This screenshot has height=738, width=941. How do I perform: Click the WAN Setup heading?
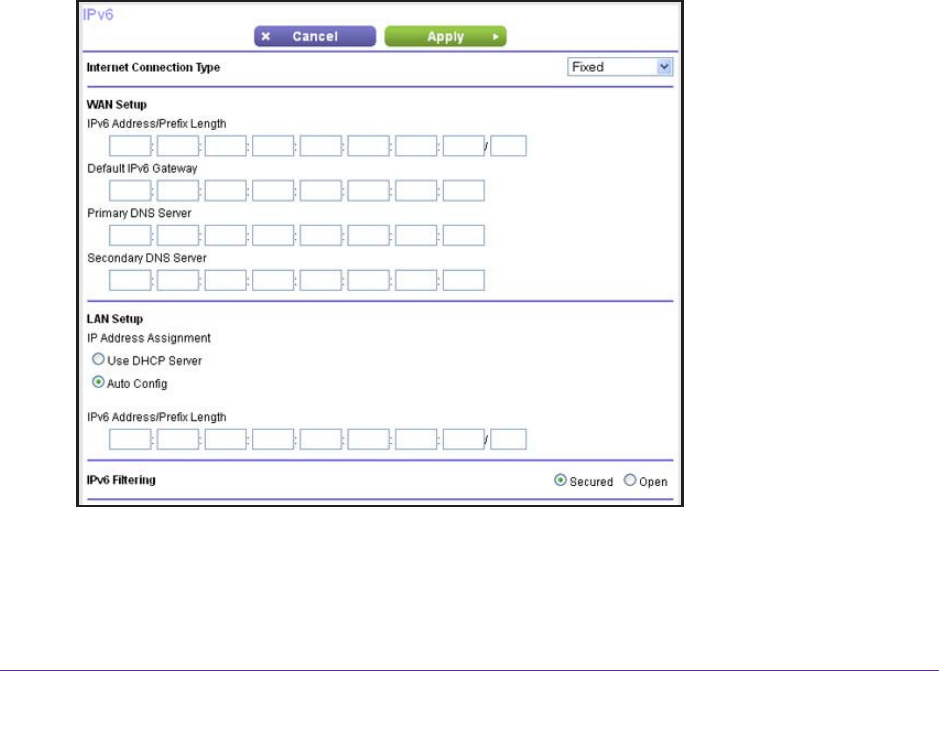click(116, 104)
